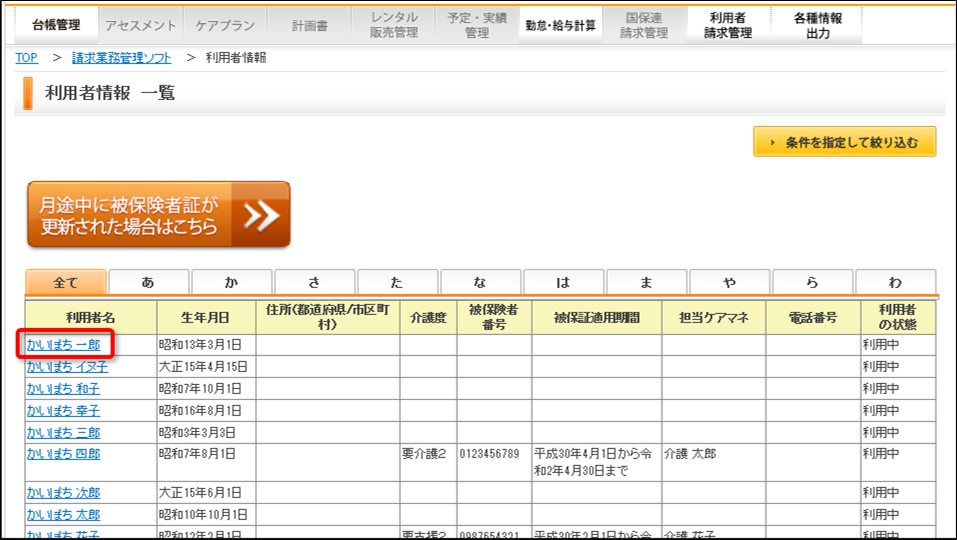
Task: Click birthdate 大正15年6月1日
Action: coord(200,493)
